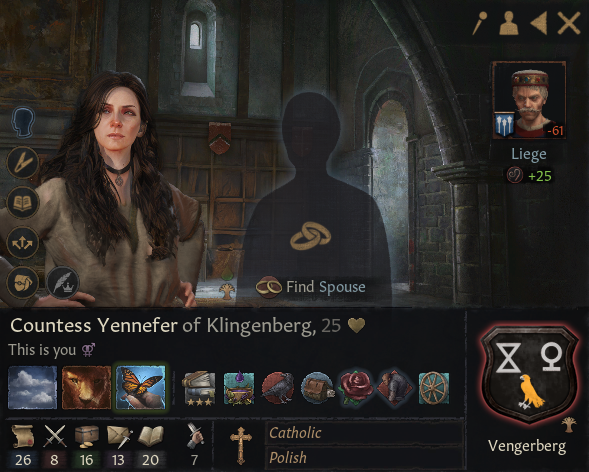The height and width of the screenshot is (472, 589).
Task: Click the pin character window icon
Action: (480, 23)
